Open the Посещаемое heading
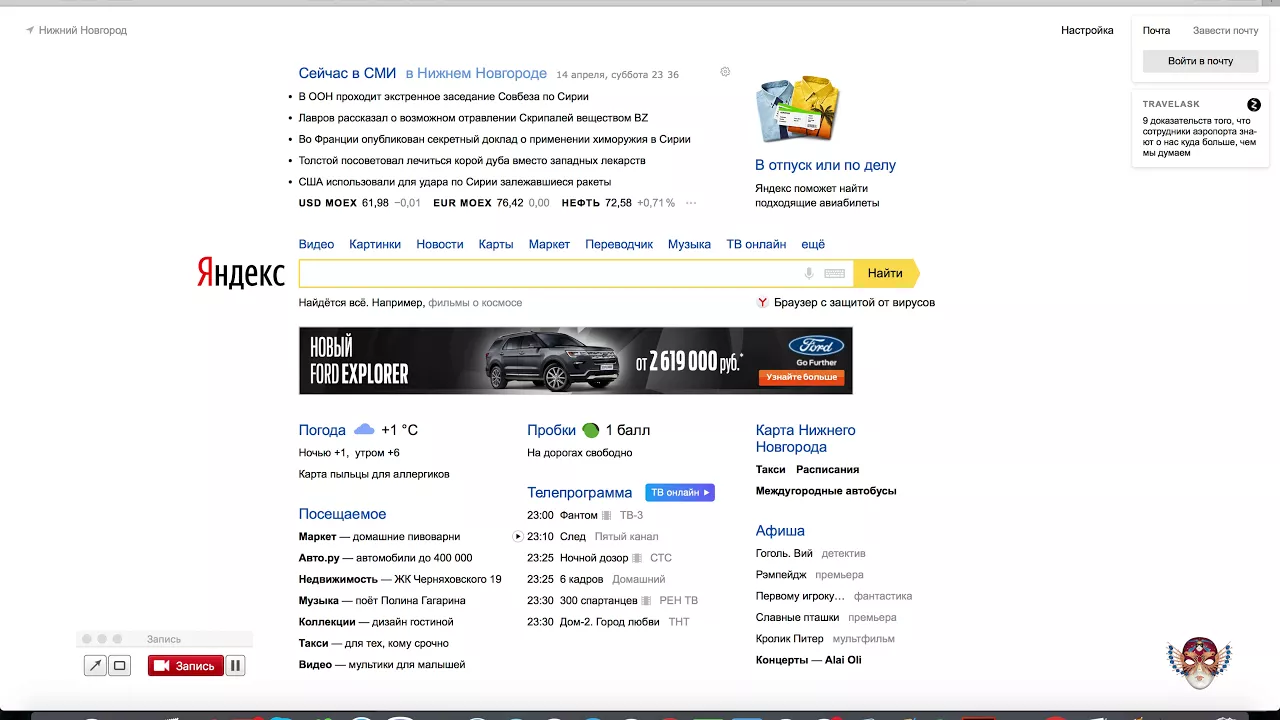Image resolution: width=1280 pixels, height=720 pixels. coord(342,514)
